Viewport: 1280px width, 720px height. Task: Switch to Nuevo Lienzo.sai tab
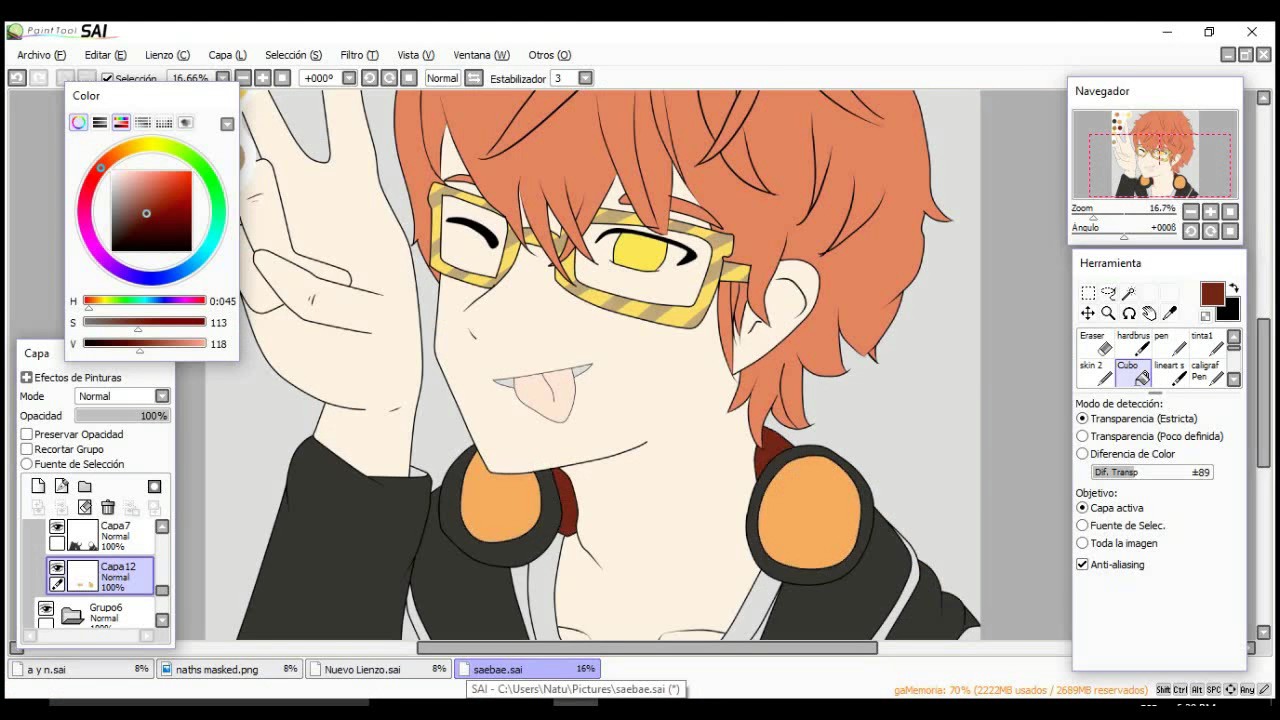pos(379,669)
